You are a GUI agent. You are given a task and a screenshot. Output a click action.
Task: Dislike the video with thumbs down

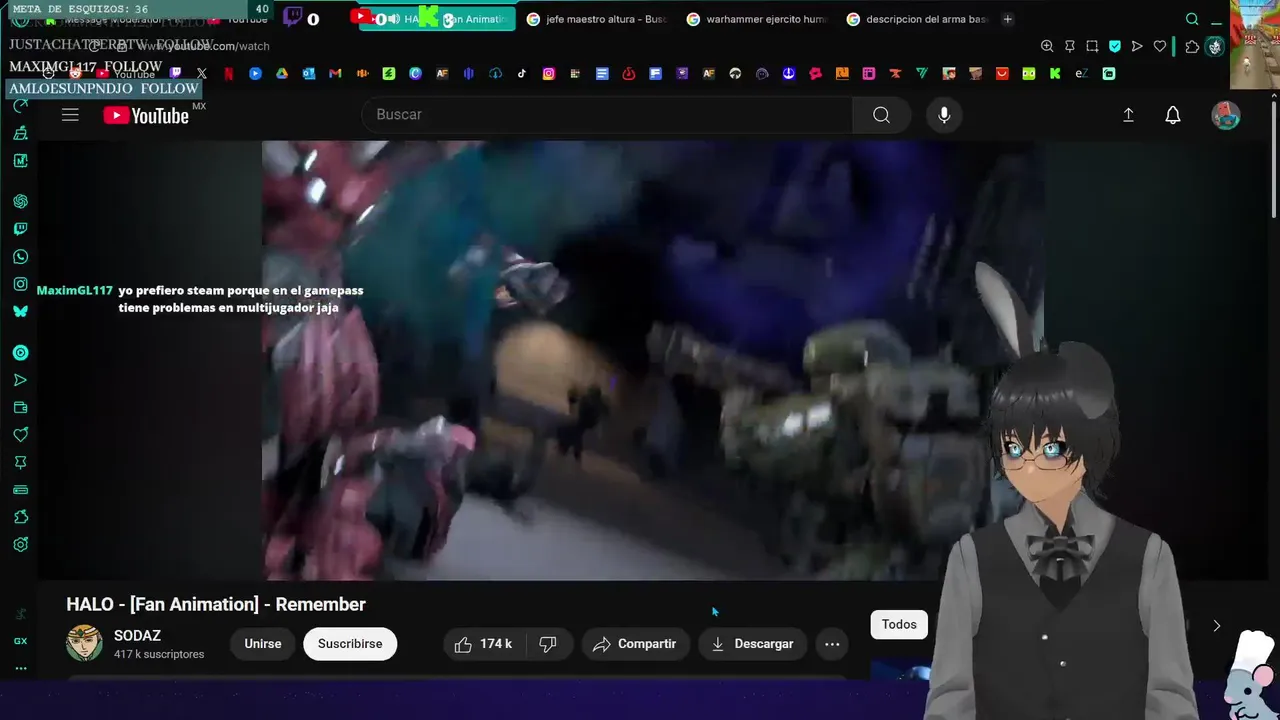tap(548, 644)
